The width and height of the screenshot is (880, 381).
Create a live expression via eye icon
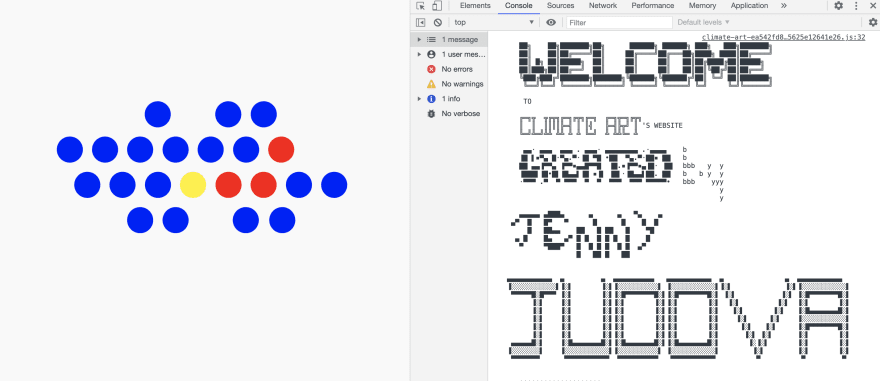551,22
